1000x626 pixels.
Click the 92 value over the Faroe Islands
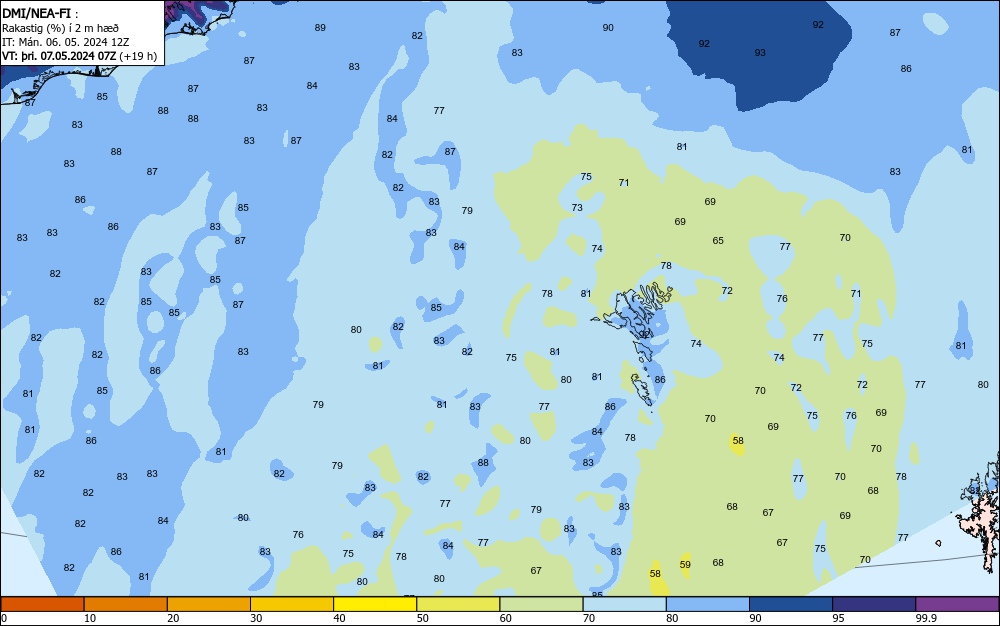coord(645,334)
